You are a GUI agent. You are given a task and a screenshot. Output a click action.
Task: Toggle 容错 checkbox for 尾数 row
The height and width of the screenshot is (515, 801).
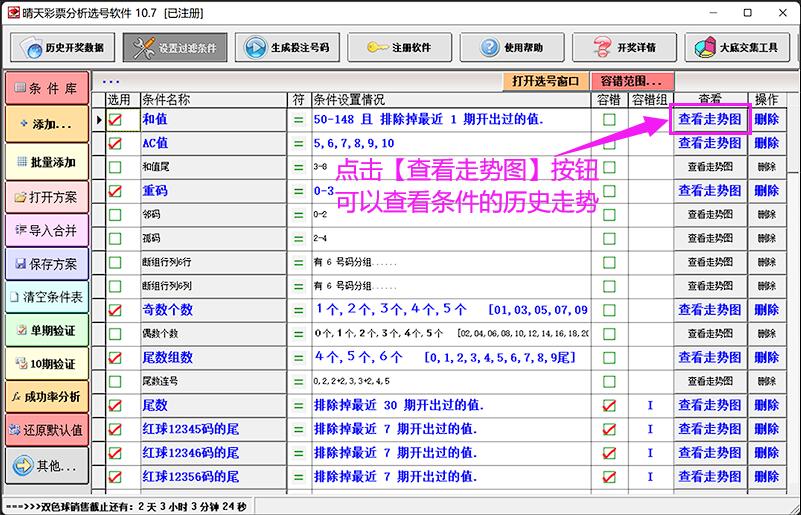click(x=609, y=405)
